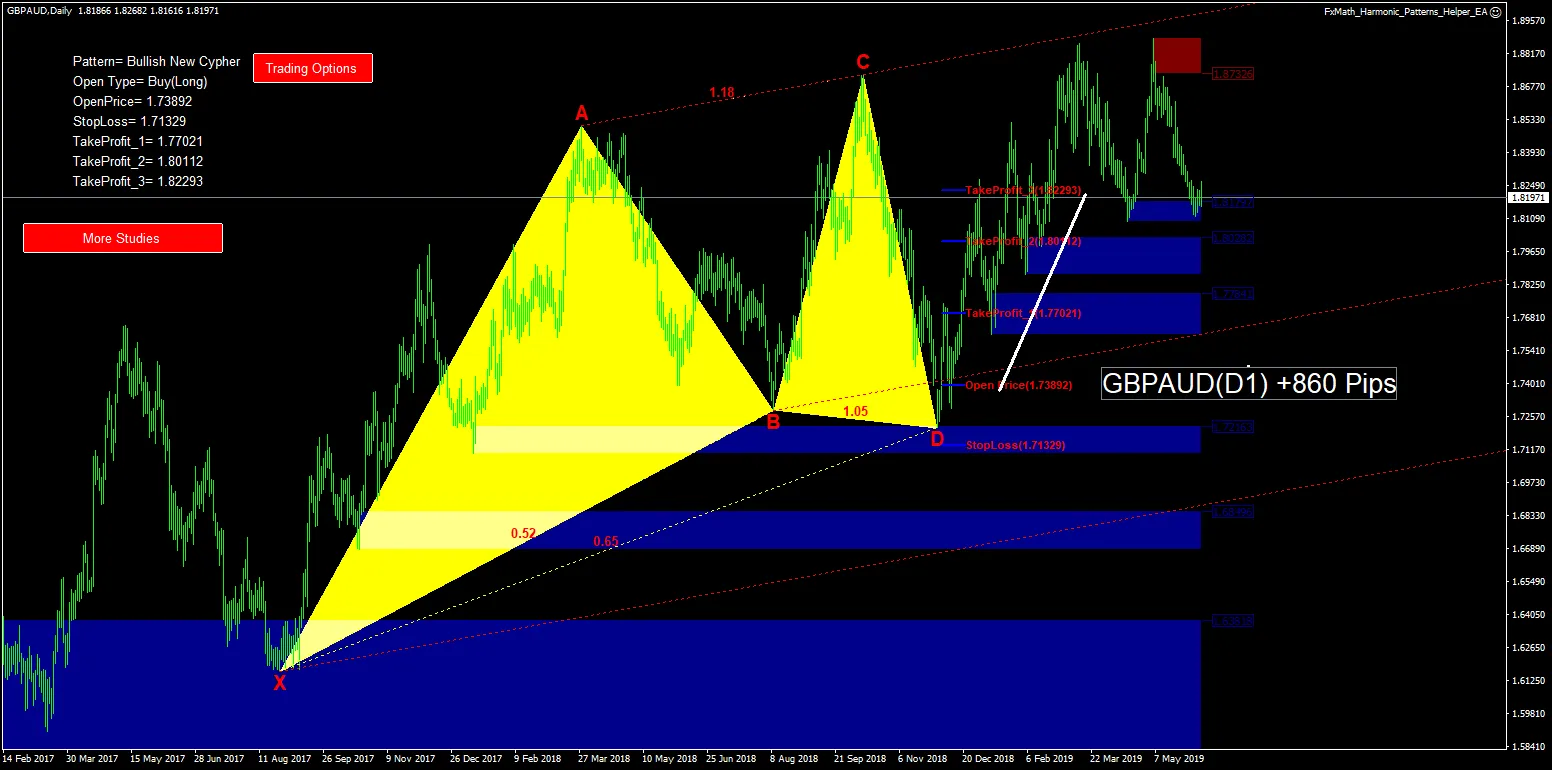Image resolution: width=1552 pixels, height=770 pixels.
Task: Click the 14 Feb 2017 date on time axis
Action: (x=28, y=759)
